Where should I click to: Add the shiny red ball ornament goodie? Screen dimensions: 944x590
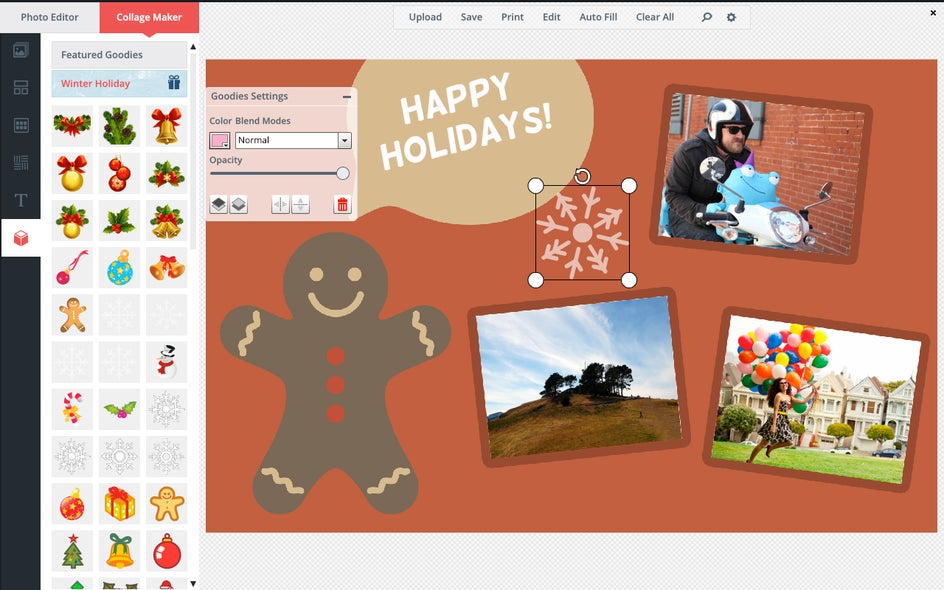tap(166, 550)
